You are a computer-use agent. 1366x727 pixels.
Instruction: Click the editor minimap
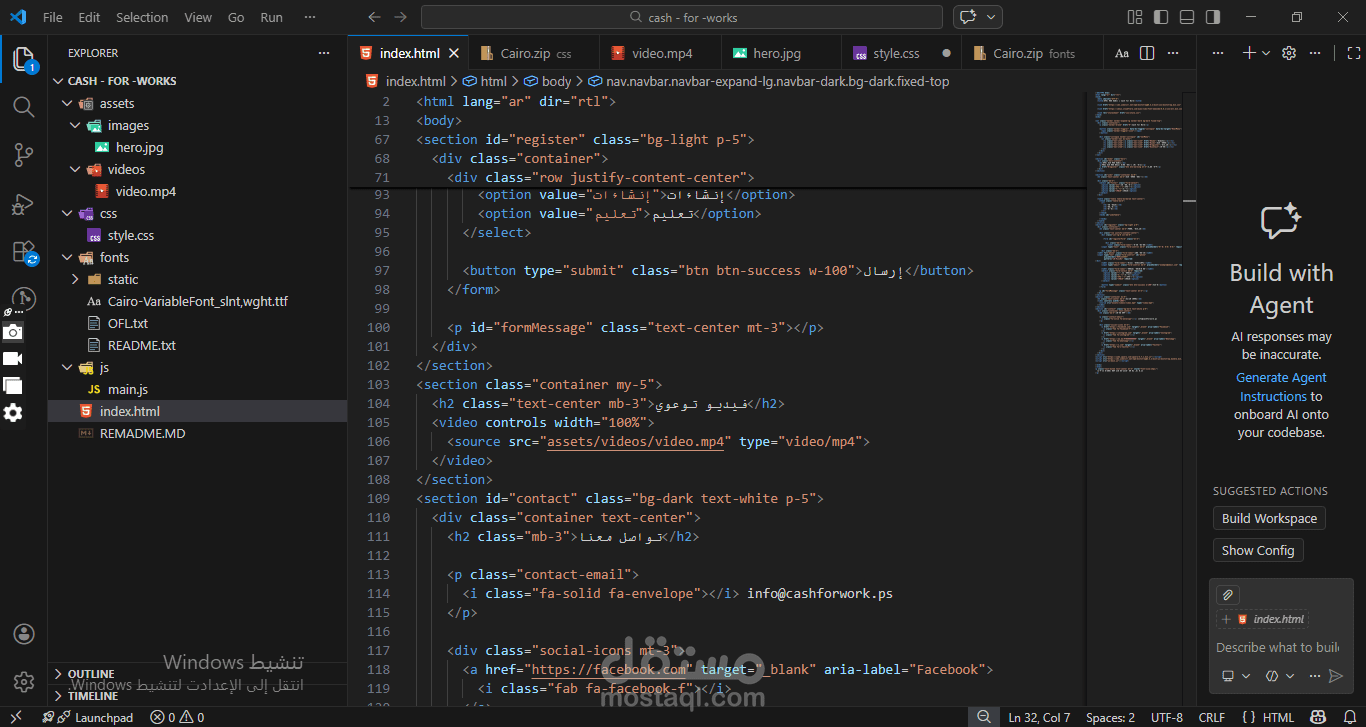1136,234
